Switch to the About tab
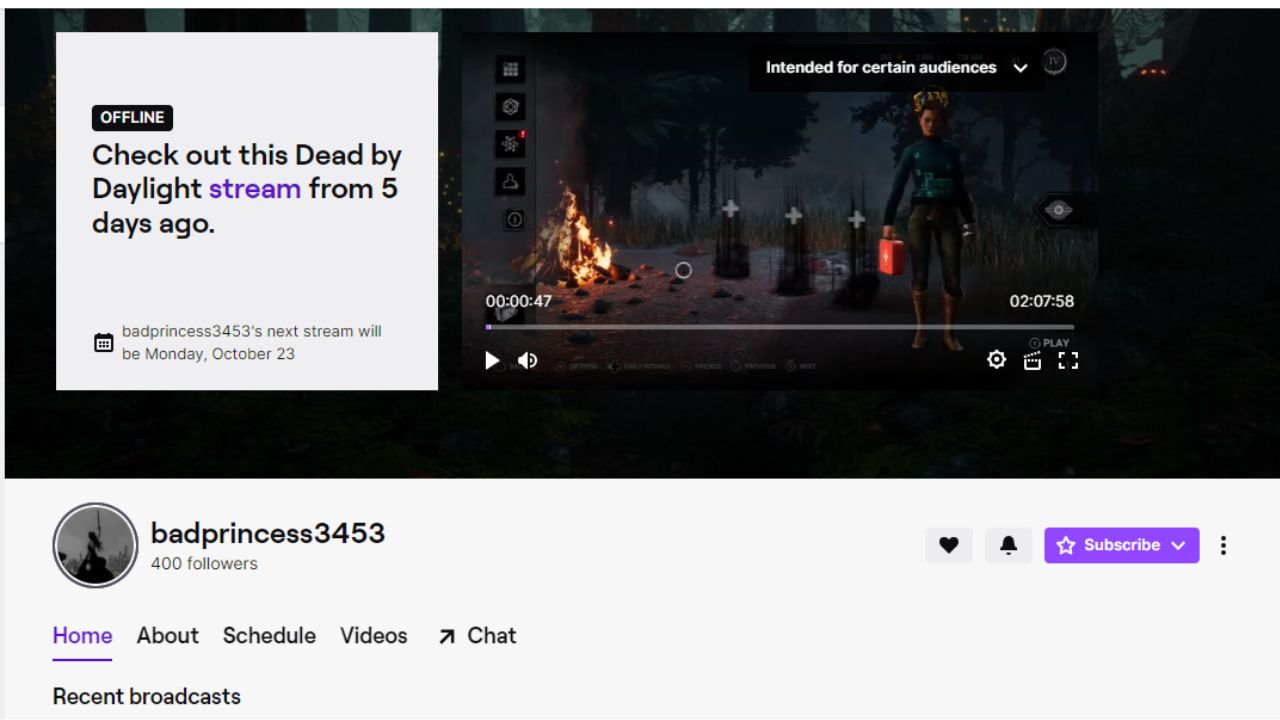 [168, 636]
